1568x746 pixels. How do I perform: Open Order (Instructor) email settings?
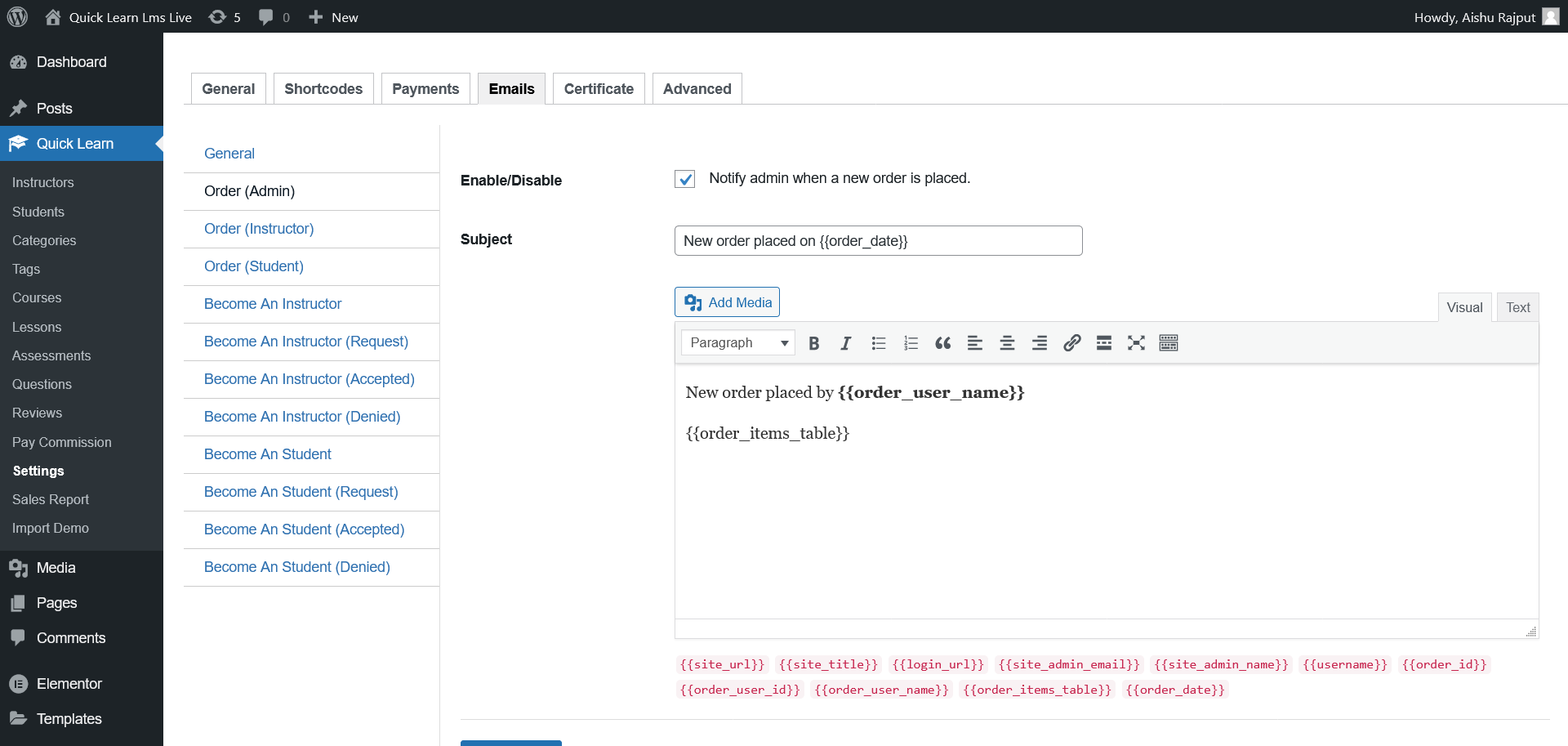[x=259, y=229]
